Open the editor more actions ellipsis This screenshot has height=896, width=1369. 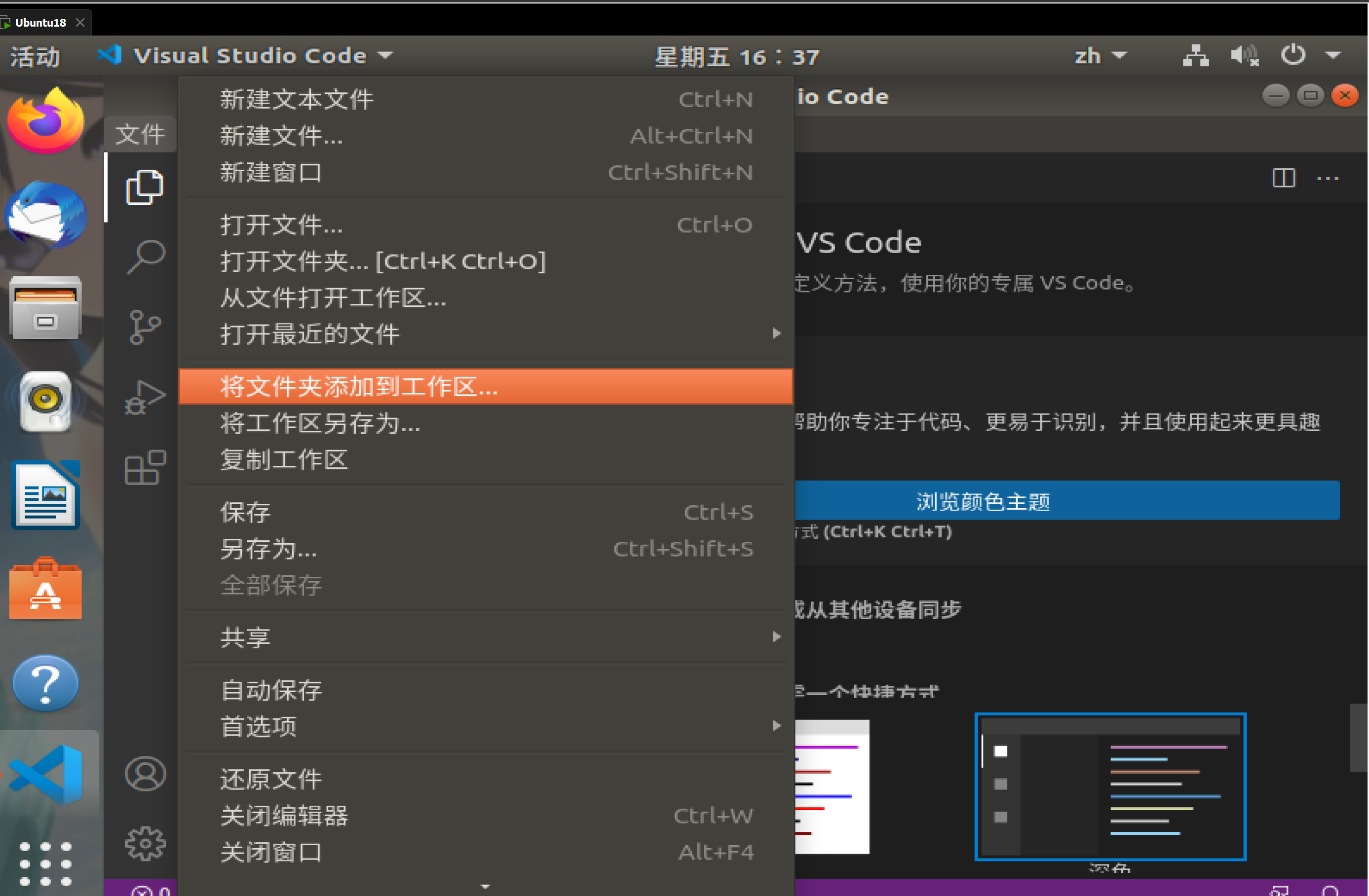tap(1328, 178)
